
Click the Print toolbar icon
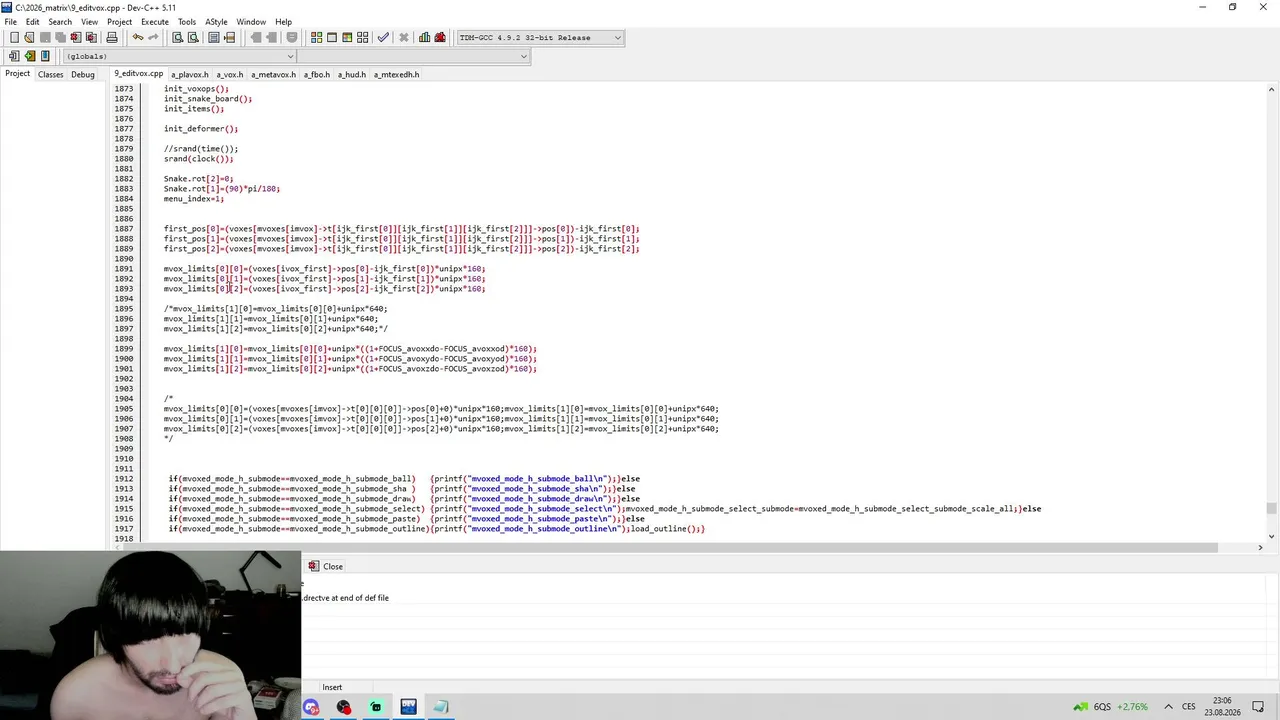[112, 38]
